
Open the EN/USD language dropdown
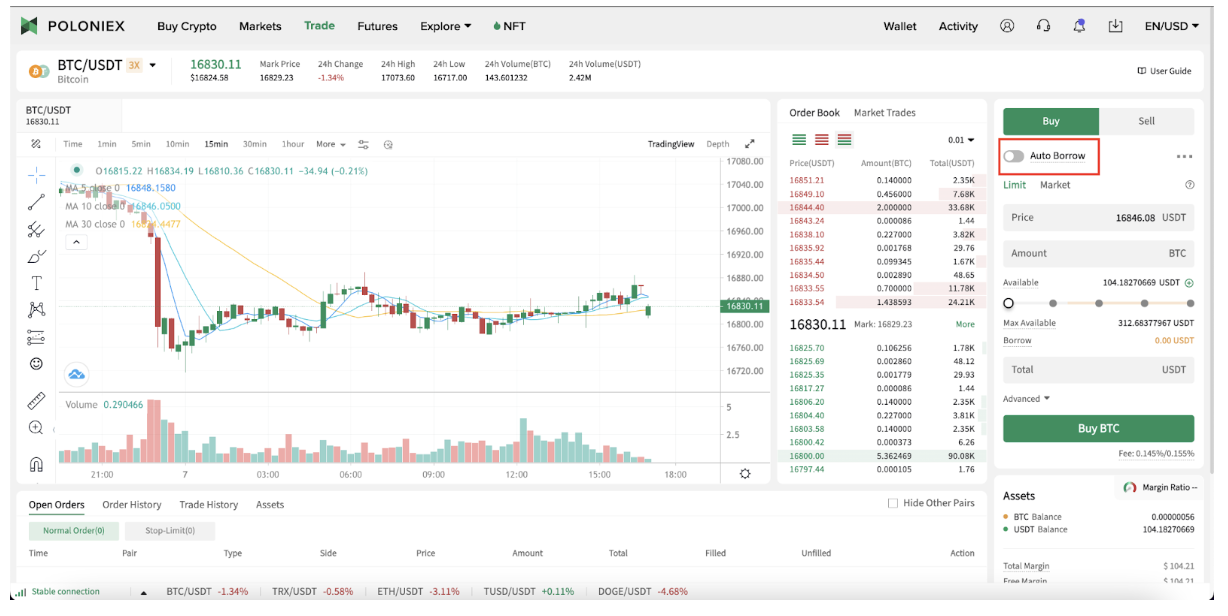click(1172, 26)
